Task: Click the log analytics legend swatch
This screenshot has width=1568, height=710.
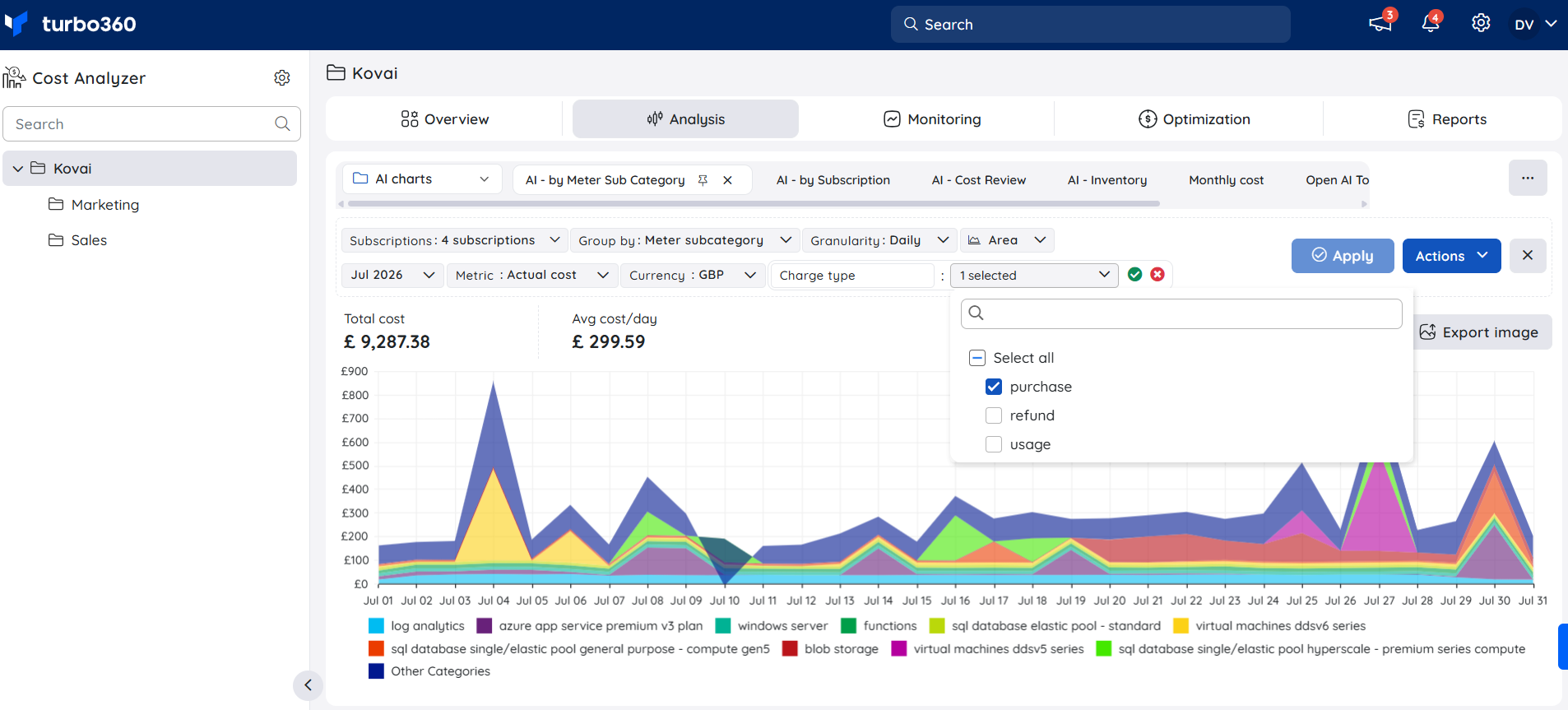Action: click(x=377, y=626)
